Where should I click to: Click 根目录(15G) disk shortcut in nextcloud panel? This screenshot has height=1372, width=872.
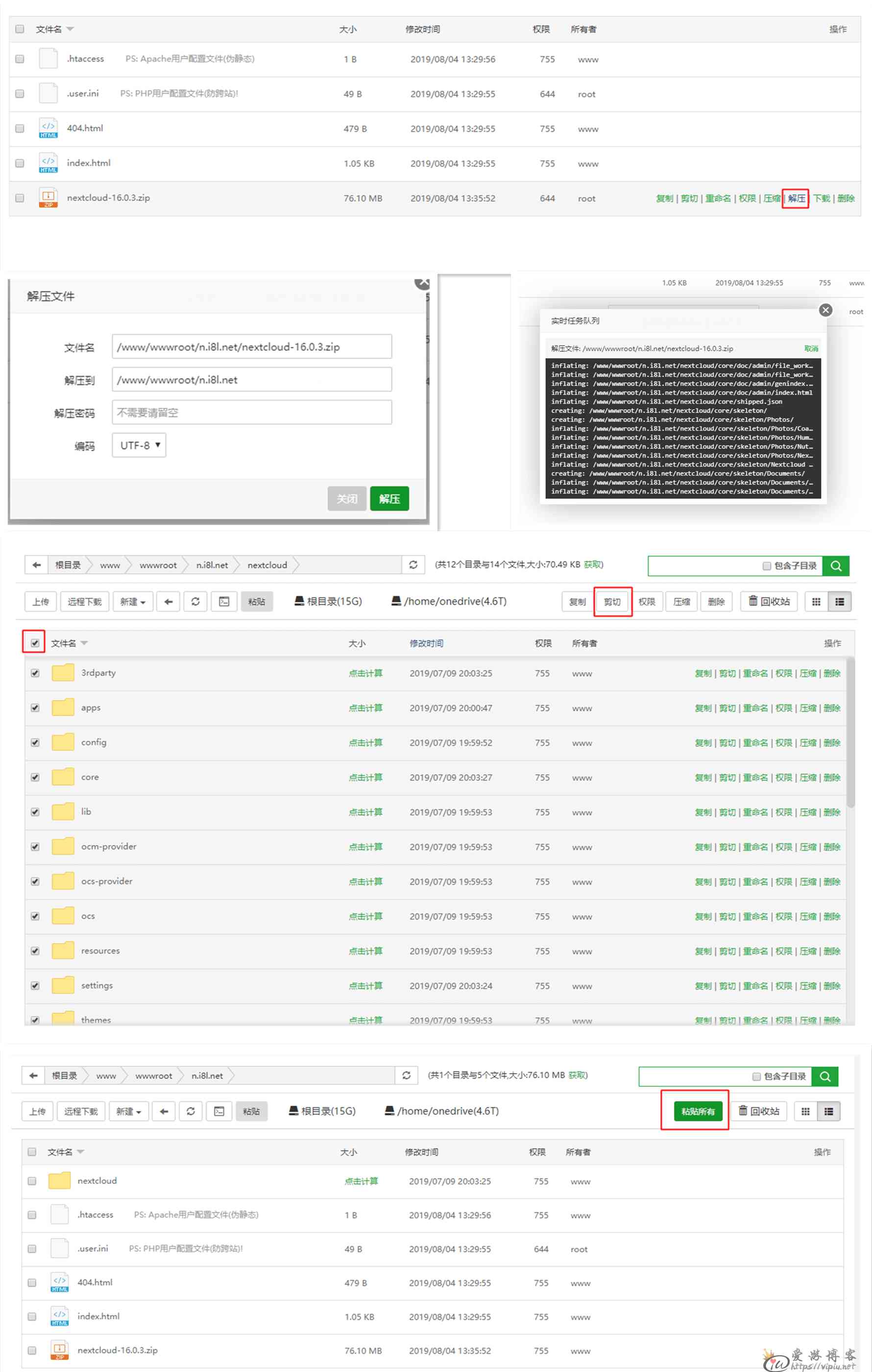pos(328,601)
